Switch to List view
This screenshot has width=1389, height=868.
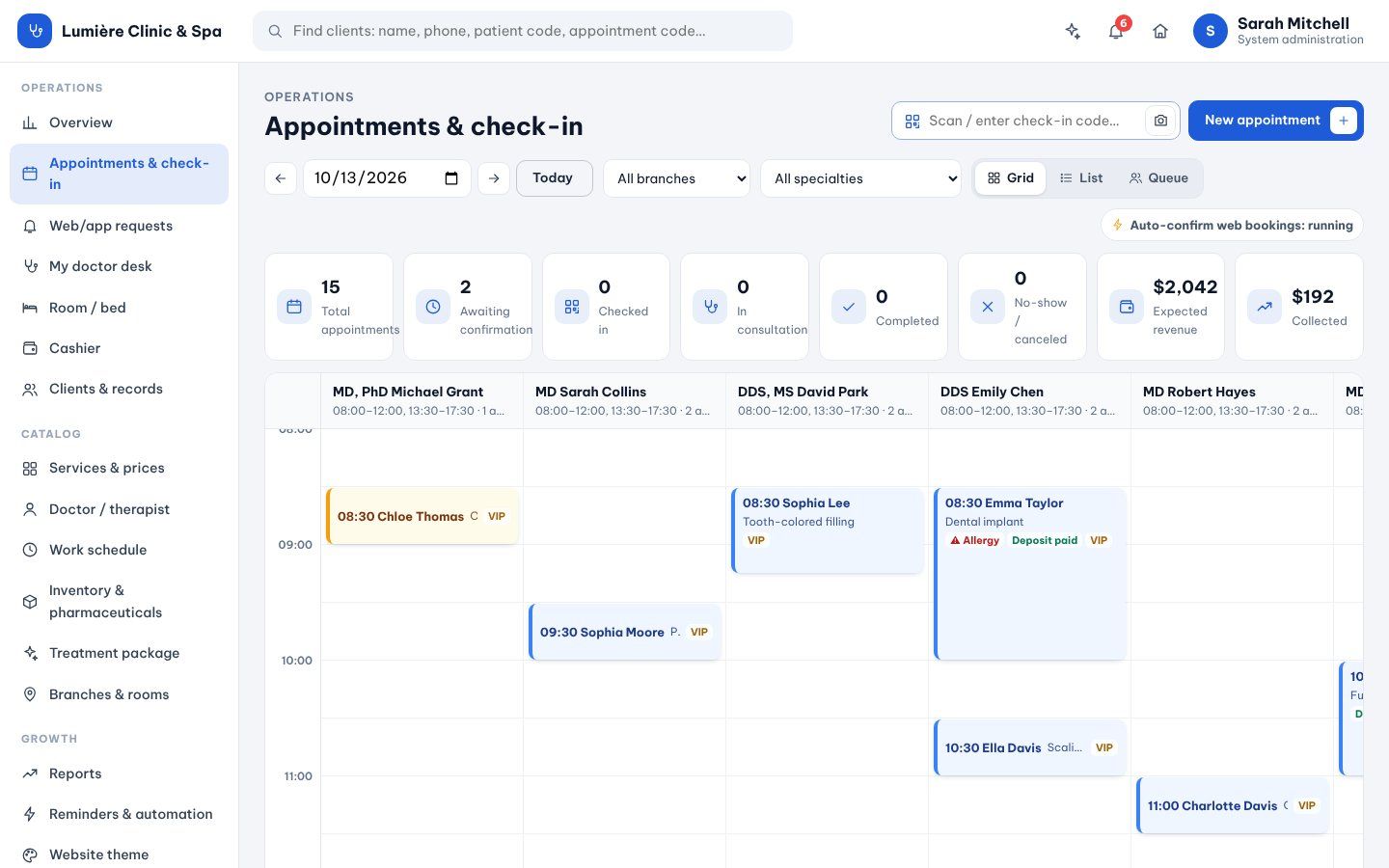pyautogui.click(x=1081, y=178)
